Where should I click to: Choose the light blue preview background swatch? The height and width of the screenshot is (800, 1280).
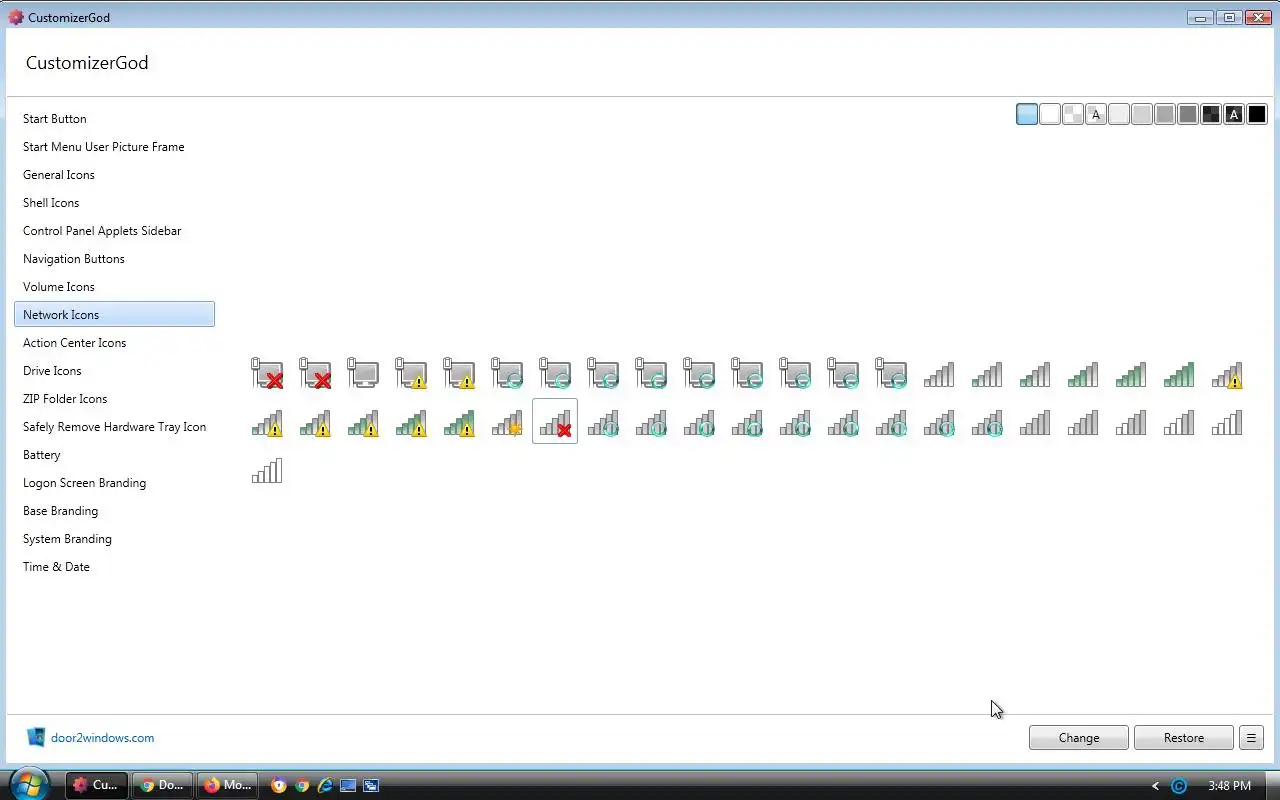click(1027, 114)
